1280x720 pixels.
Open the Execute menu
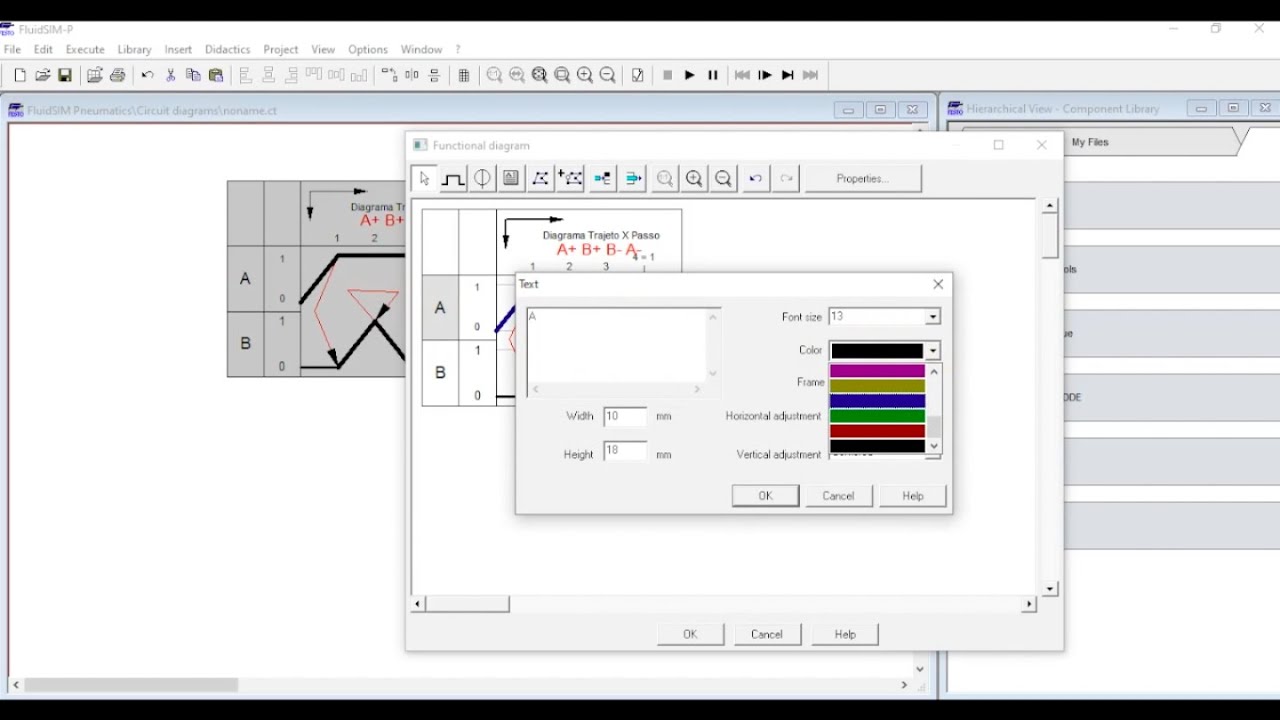coord(85,49)
